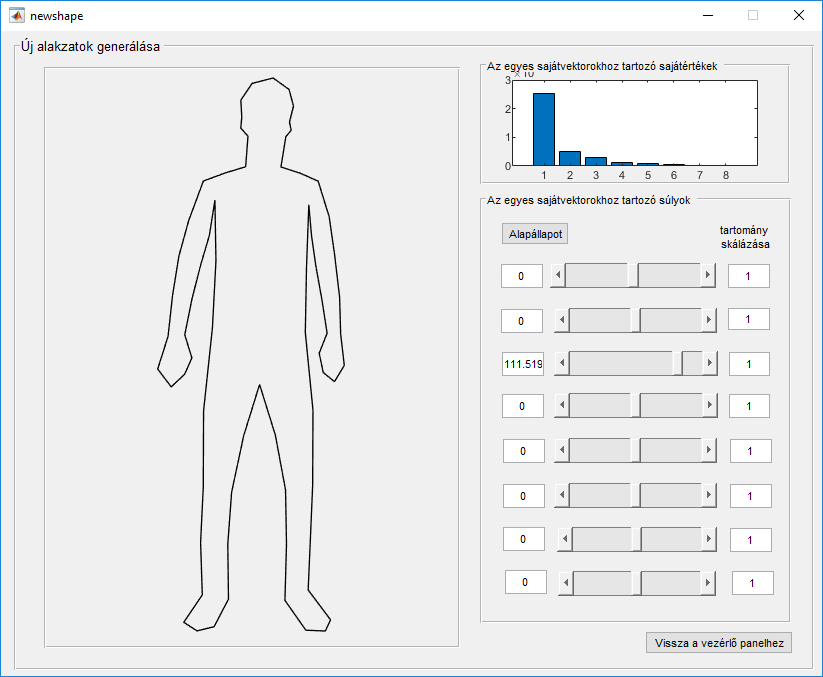Image resolution: width=823 pixels, height=677 pixels.
Task: Click left arrow of the fifth slider
Action: (x=561, y=451)
